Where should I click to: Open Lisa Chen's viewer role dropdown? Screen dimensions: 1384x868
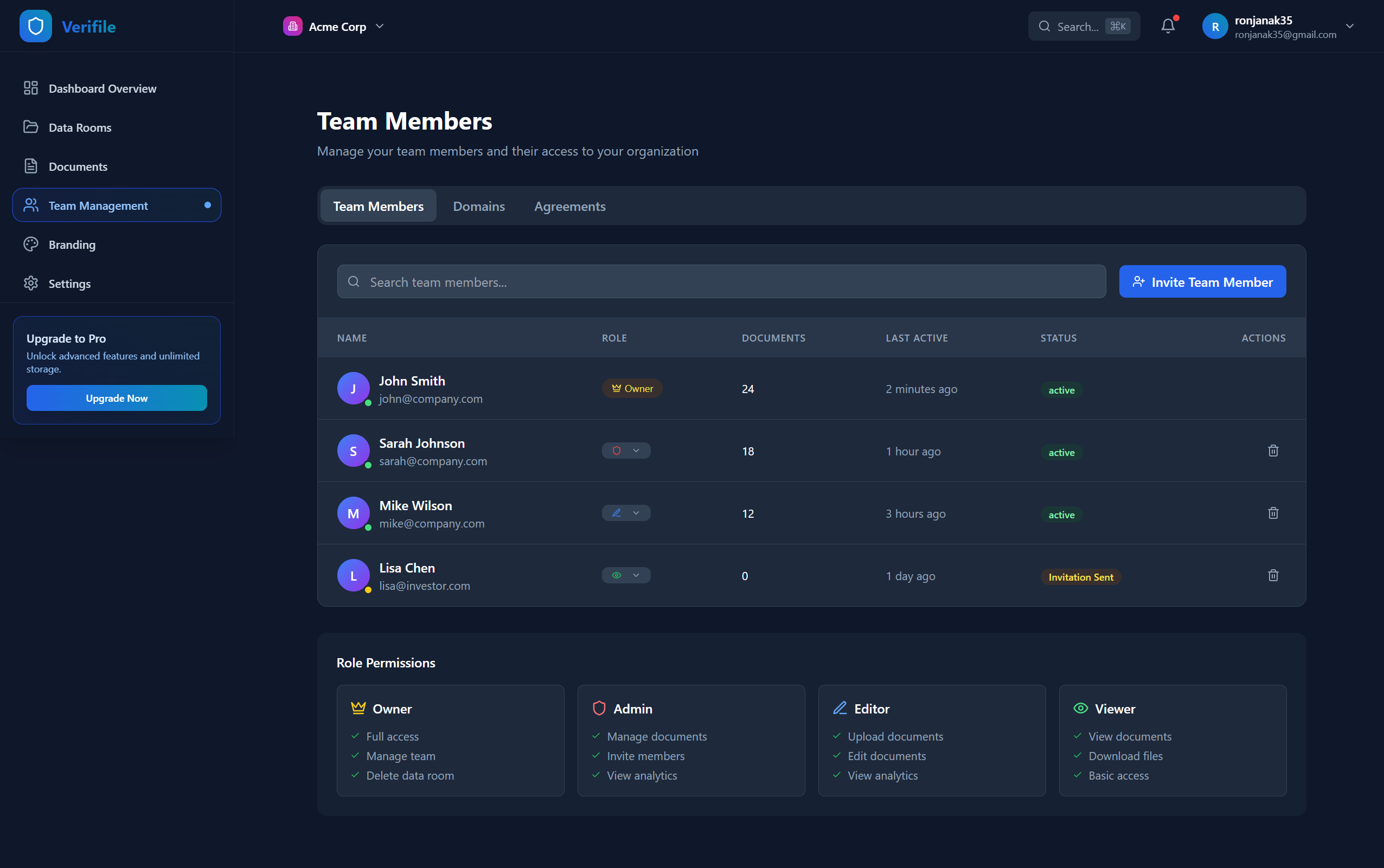click(626, 575)
